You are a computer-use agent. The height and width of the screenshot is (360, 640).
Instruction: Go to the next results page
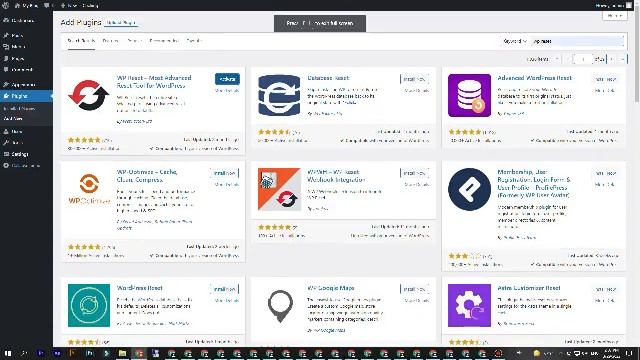(x=611, y=59)
